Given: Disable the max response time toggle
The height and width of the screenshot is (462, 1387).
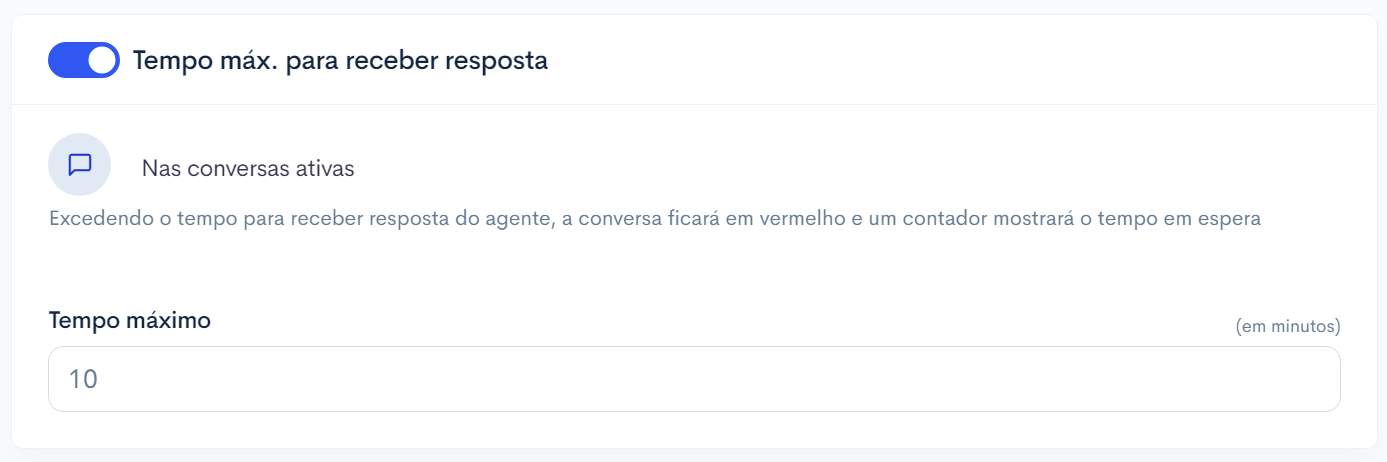Looking at the screenshot, I should 84,60.
